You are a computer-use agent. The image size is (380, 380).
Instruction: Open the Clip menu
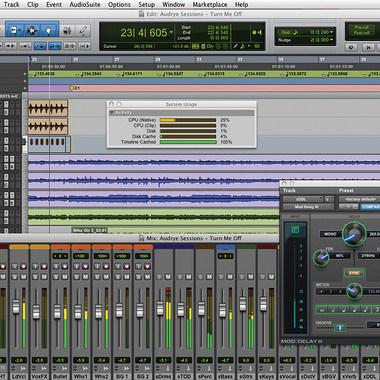click(x=33, y=5)
